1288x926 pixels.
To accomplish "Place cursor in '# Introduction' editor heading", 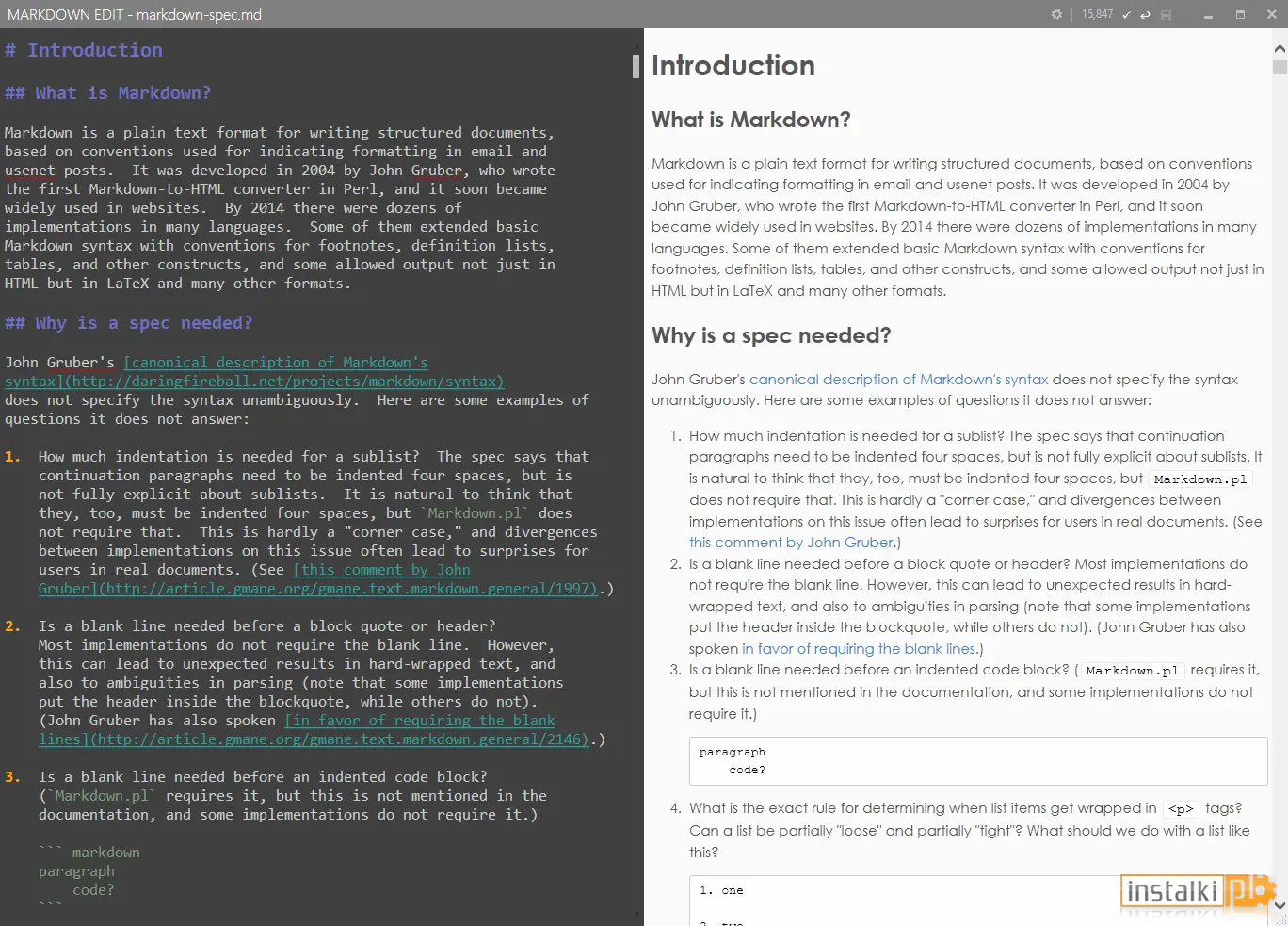I will (83, 50).
